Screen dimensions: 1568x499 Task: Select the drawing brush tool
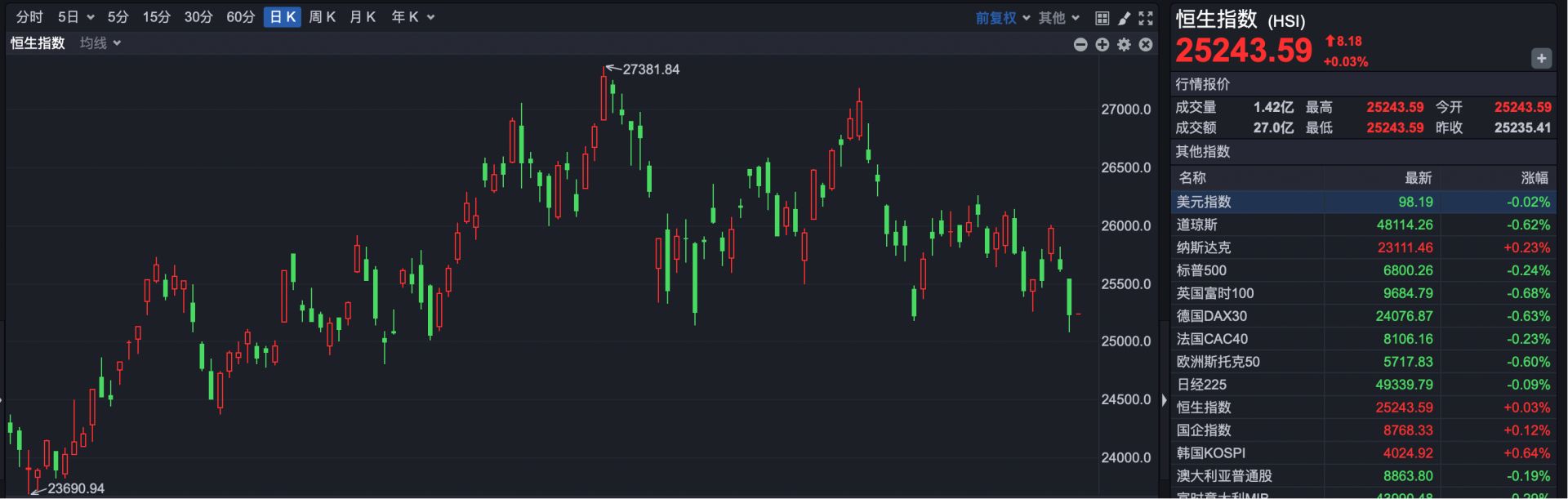pos(1124,18)
